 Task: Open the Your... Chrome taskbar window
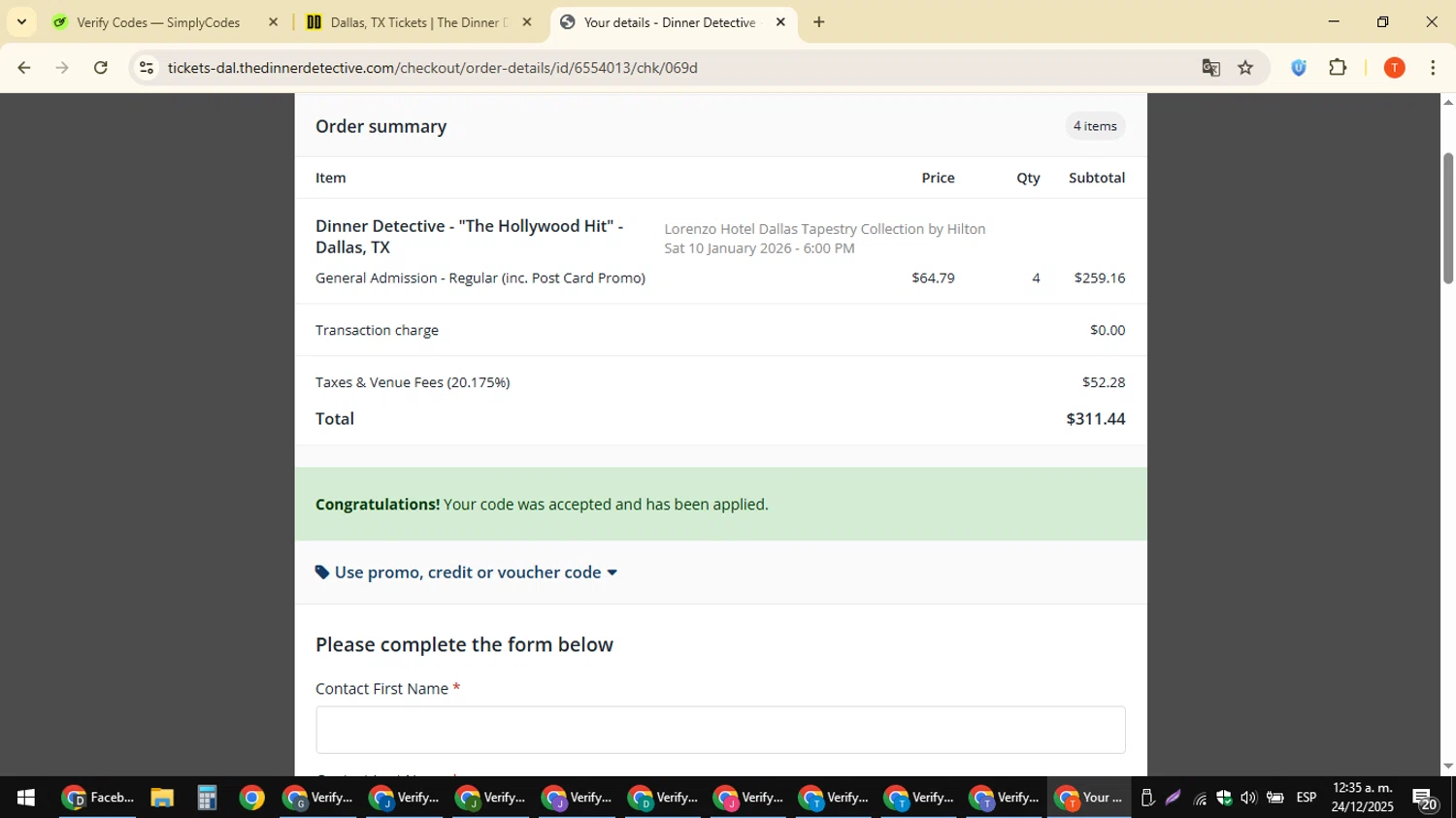[x=1089, y=798]
